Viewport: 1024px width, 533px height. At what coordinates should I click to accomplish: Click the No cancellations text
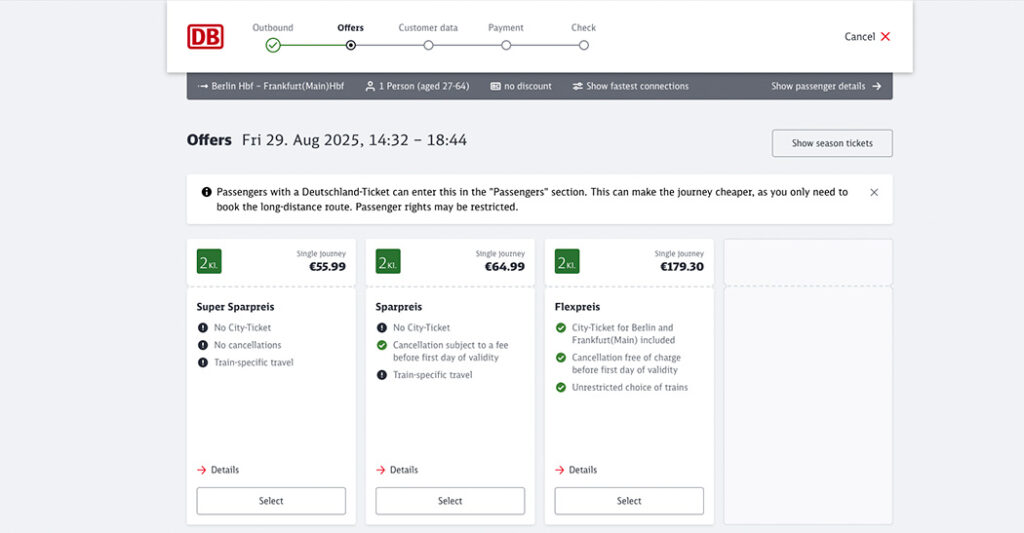[248, 345]
